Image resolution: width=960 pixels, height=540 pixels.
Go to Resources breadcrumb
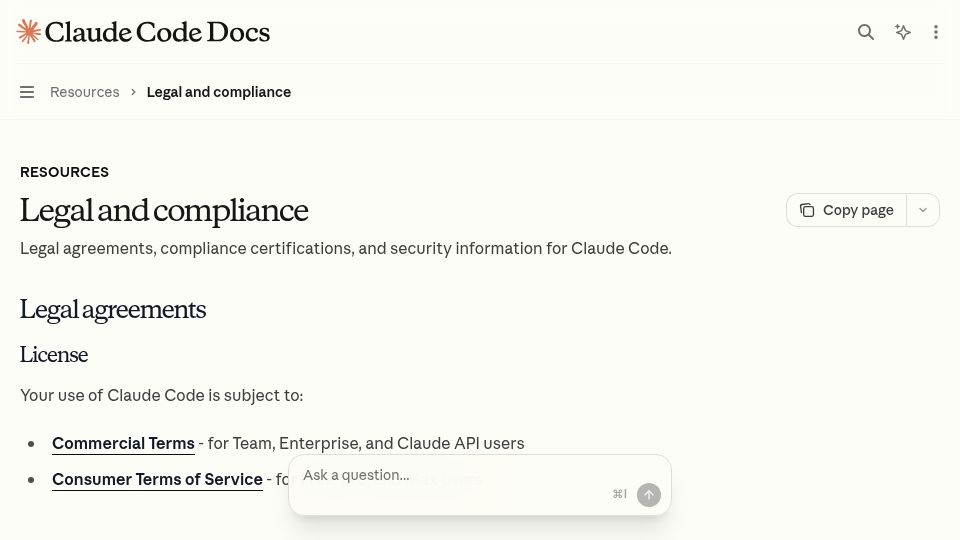(x=84, y=92)
